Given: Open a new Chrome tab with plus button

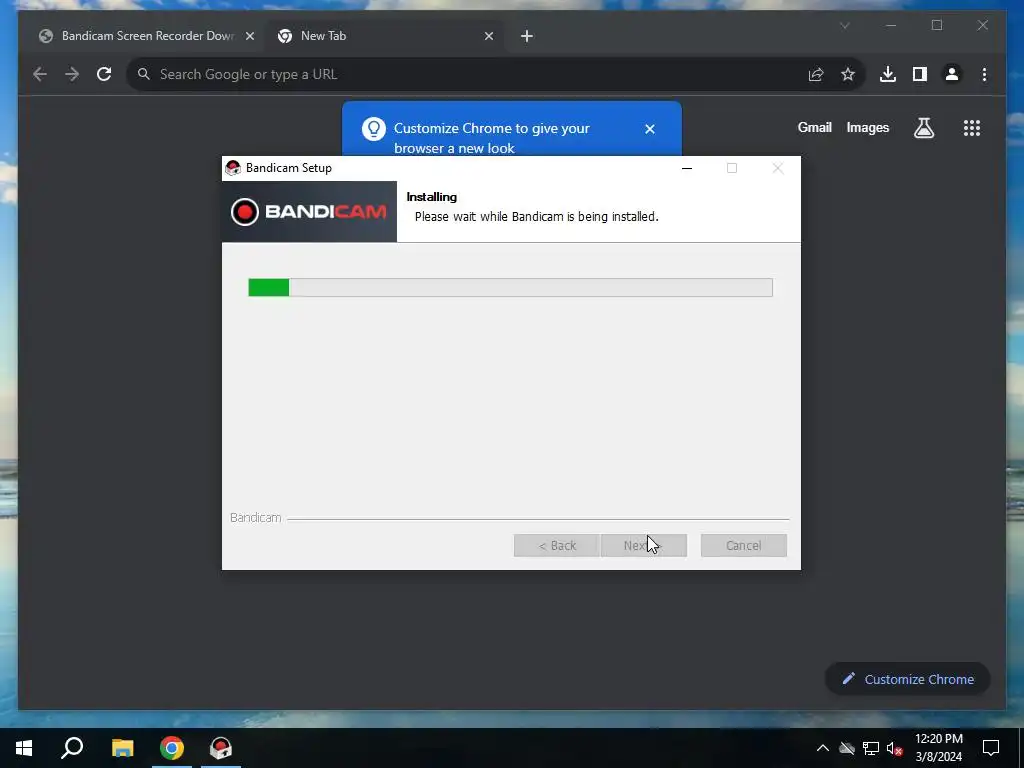Looking at the screenshot, I should coord(527,37).
